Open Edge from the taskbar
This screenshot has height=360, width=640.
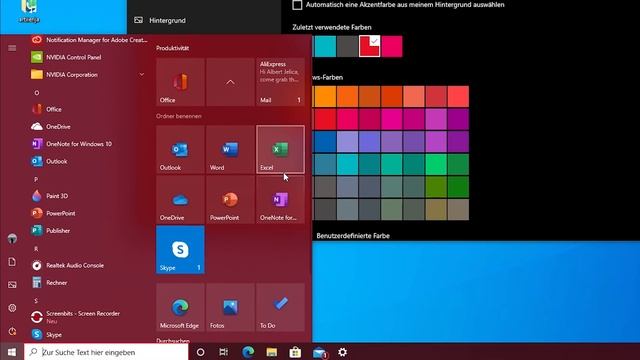tap(248, 352)
